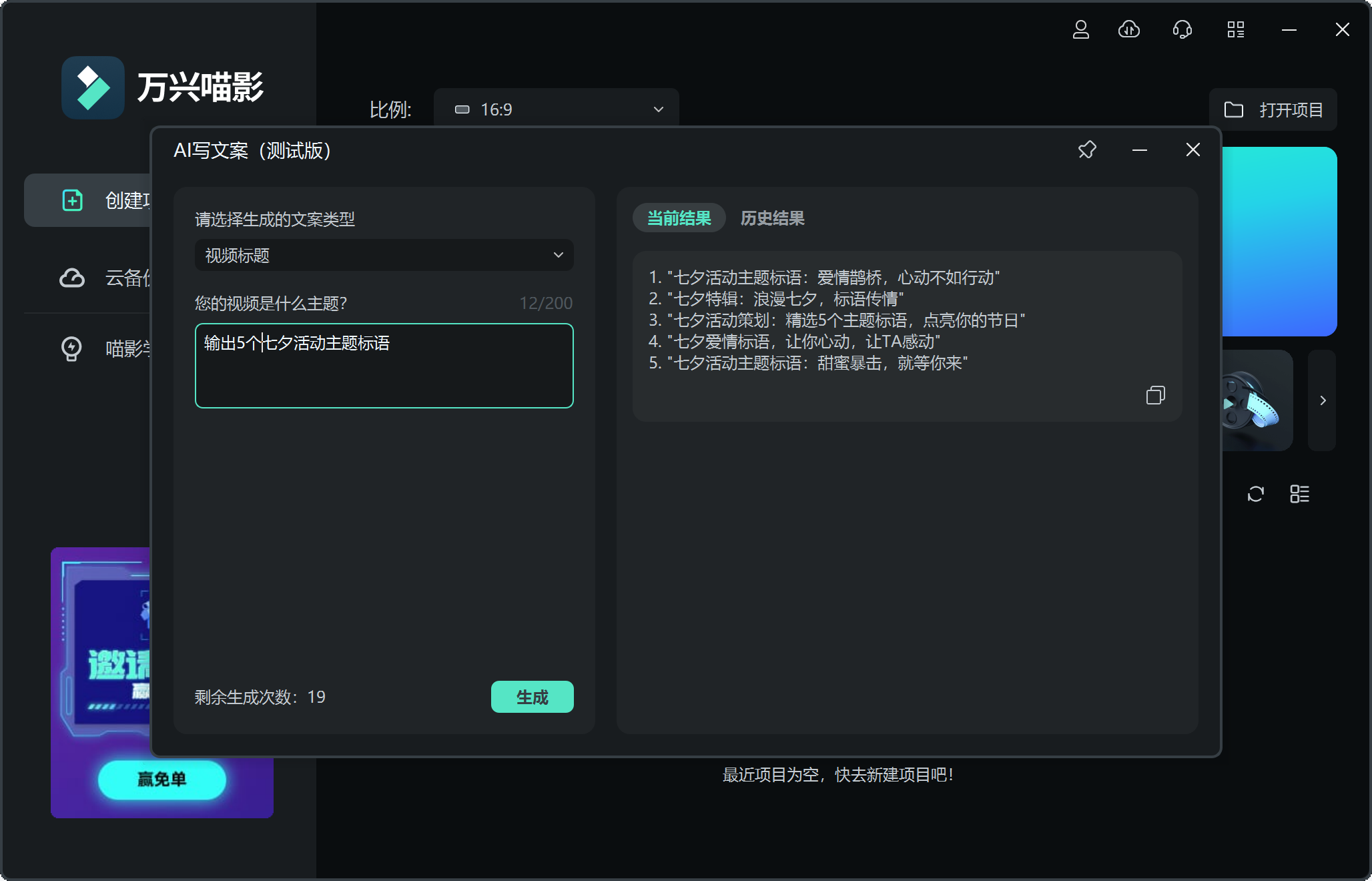This screenshot has height=881, width=1372.
Task: Click the 赢免单 promotional banner button
Action: click(x=162, y=779)
